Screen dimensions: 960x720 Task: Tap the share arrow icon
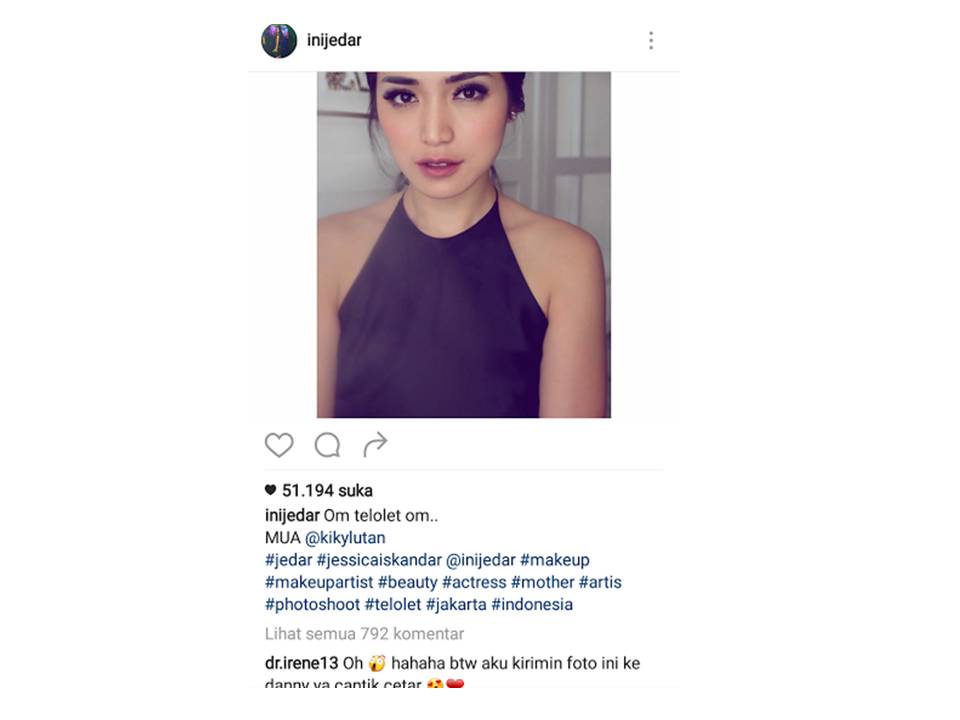[375, 444]
